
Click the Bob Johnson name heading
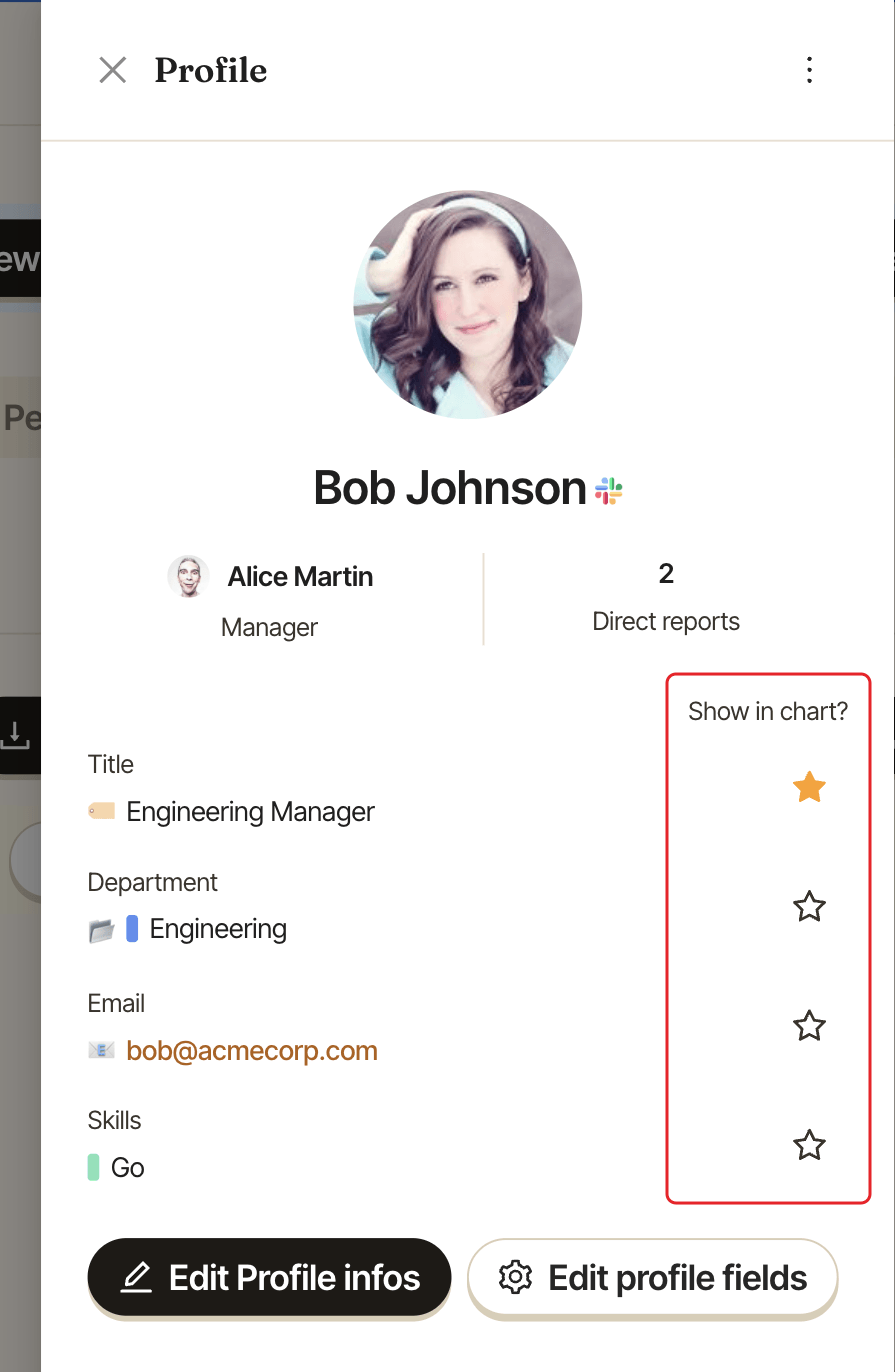point(450,488)
